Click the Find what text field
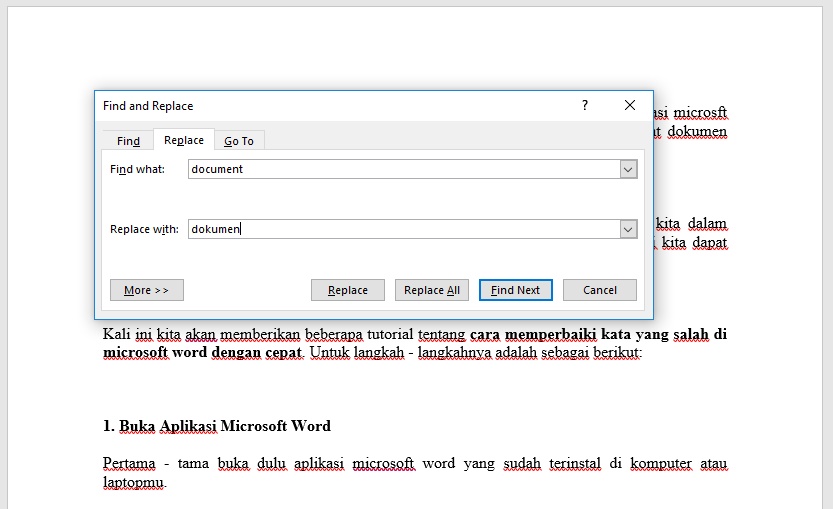 click(x=403, y=169)
